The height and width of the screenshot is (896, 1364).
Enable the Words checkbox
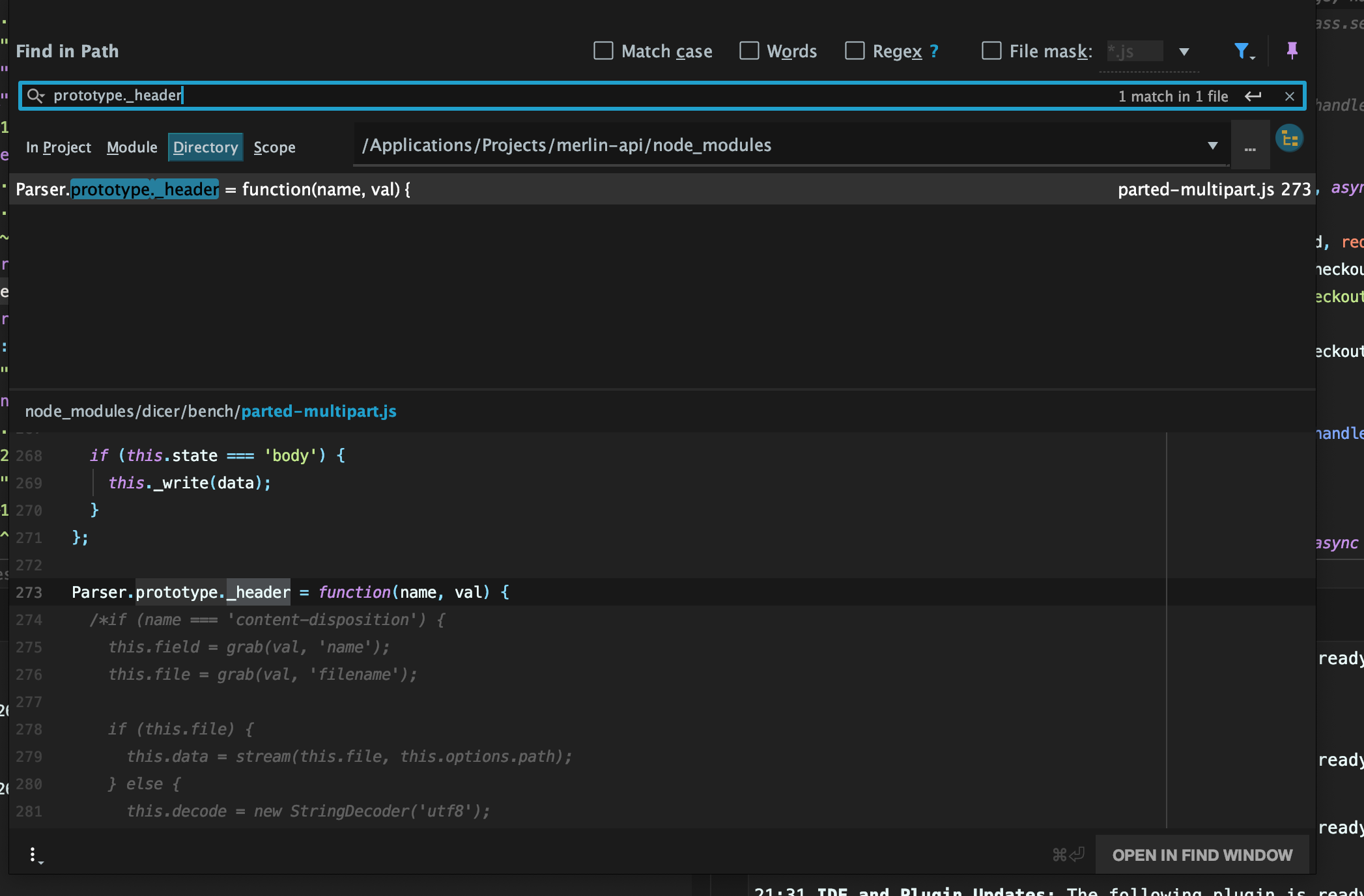pos(749,51)
